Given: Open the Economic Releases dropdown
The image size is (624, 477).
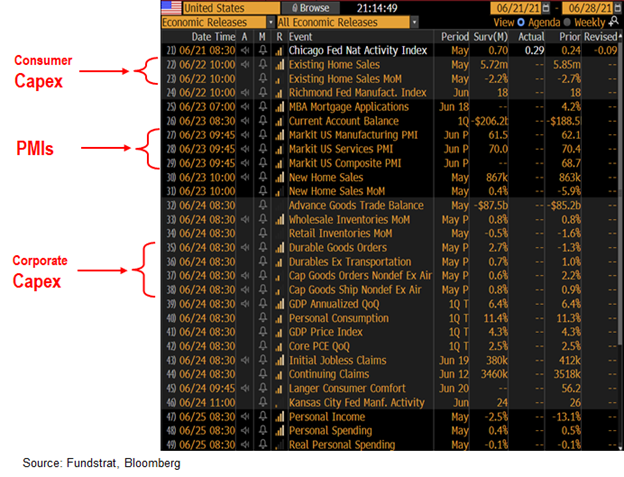Looking at the screenshot, I should coord(215,21).
